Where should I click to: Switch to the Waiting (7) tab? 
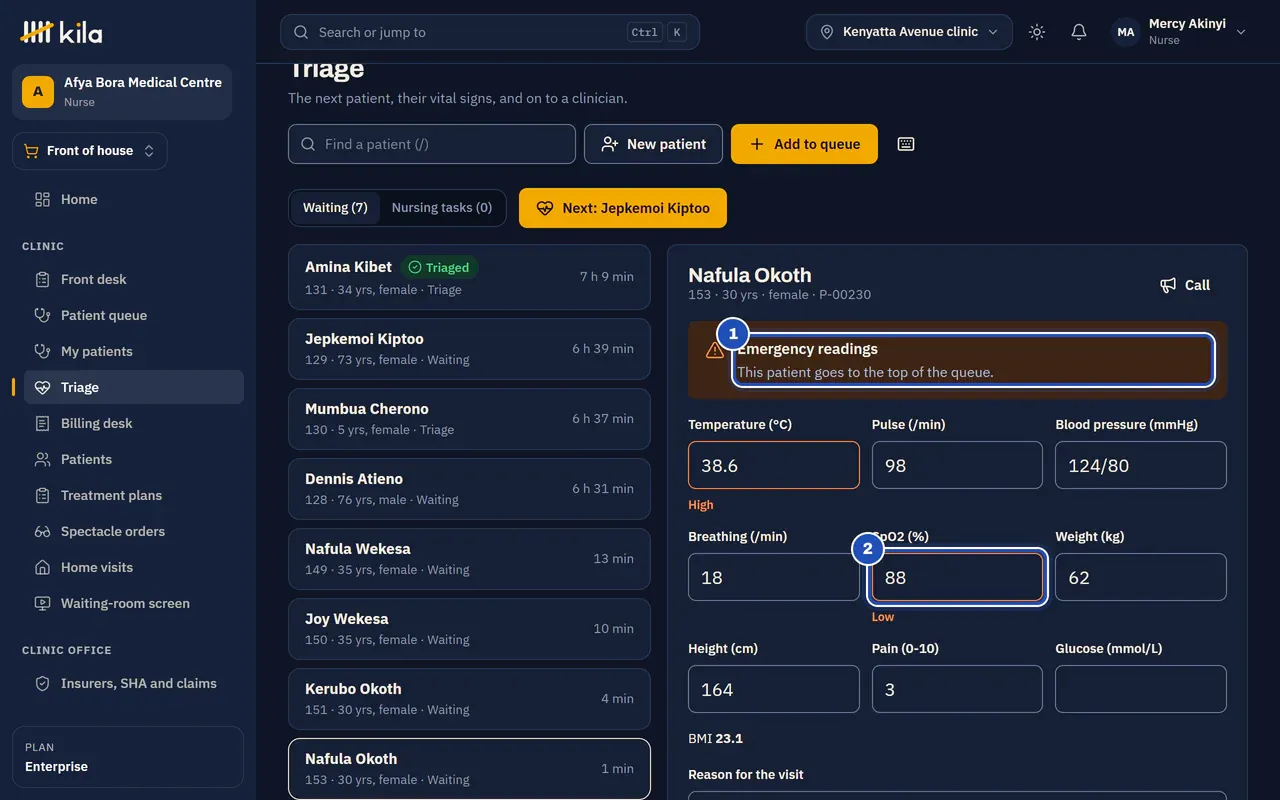(335, 208)
